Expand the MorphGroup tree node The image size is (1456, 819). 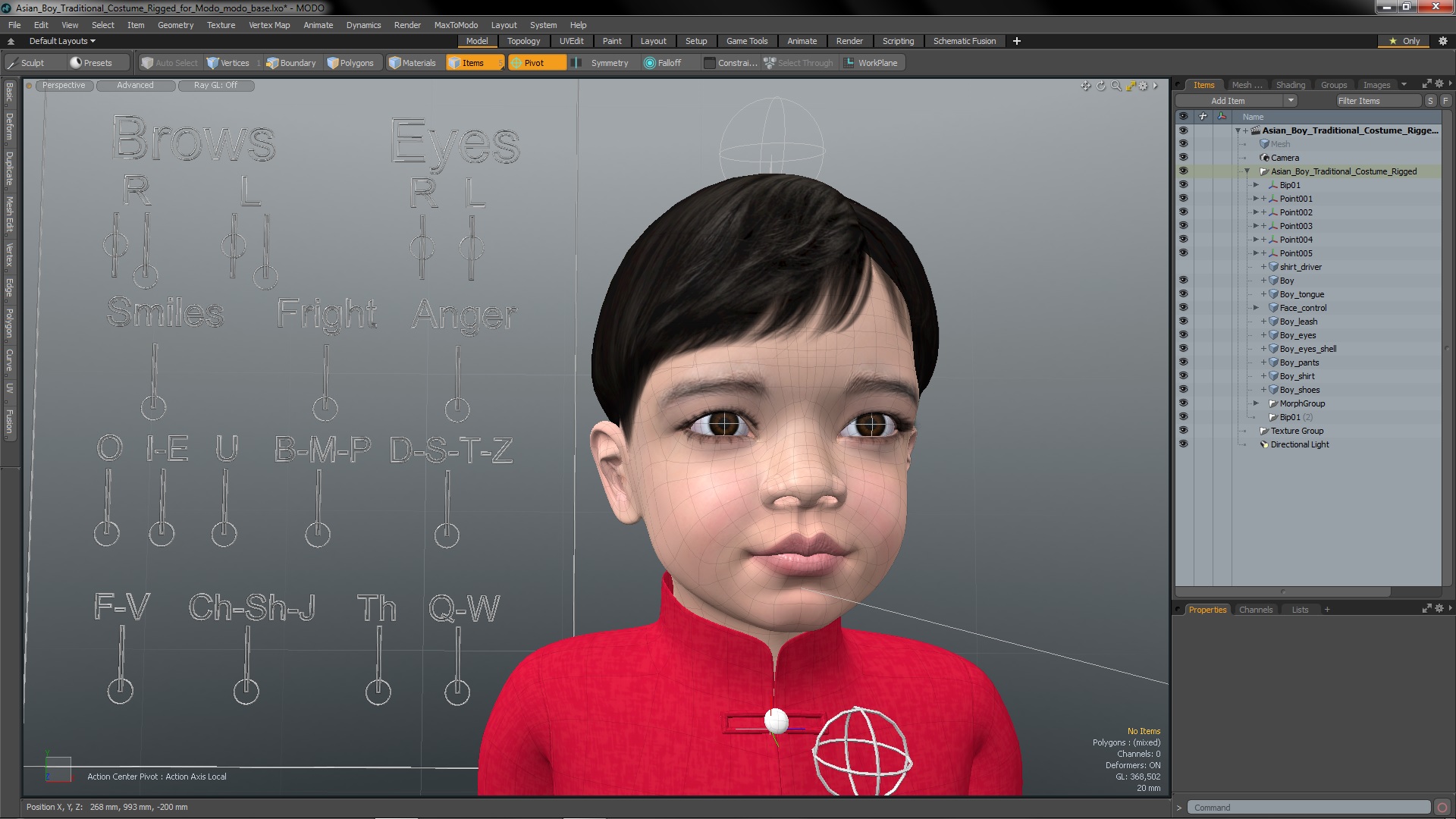click(1256, 403)
